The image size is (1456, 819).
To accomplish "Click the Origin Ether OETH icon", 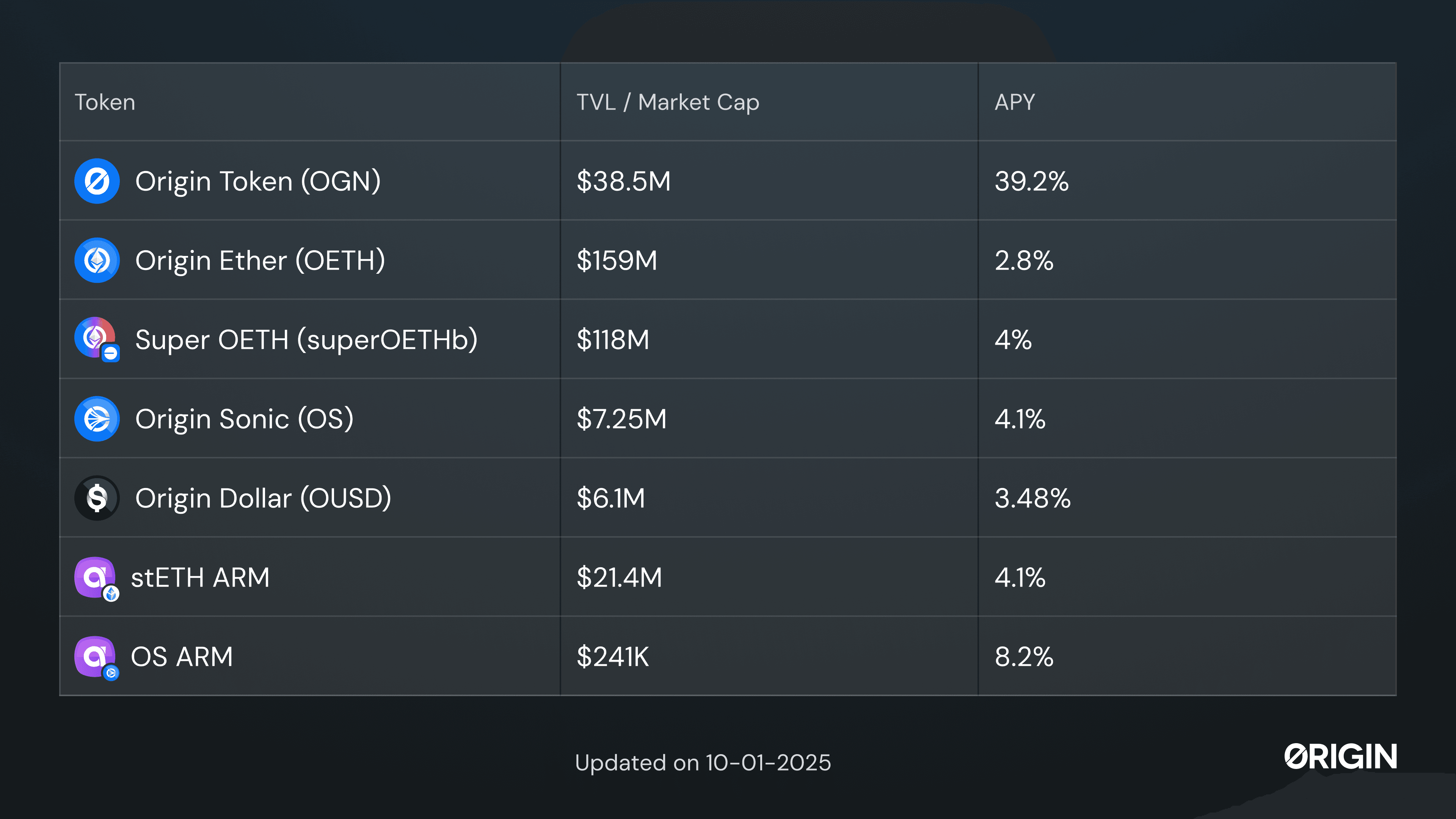I will coord(97,260).
